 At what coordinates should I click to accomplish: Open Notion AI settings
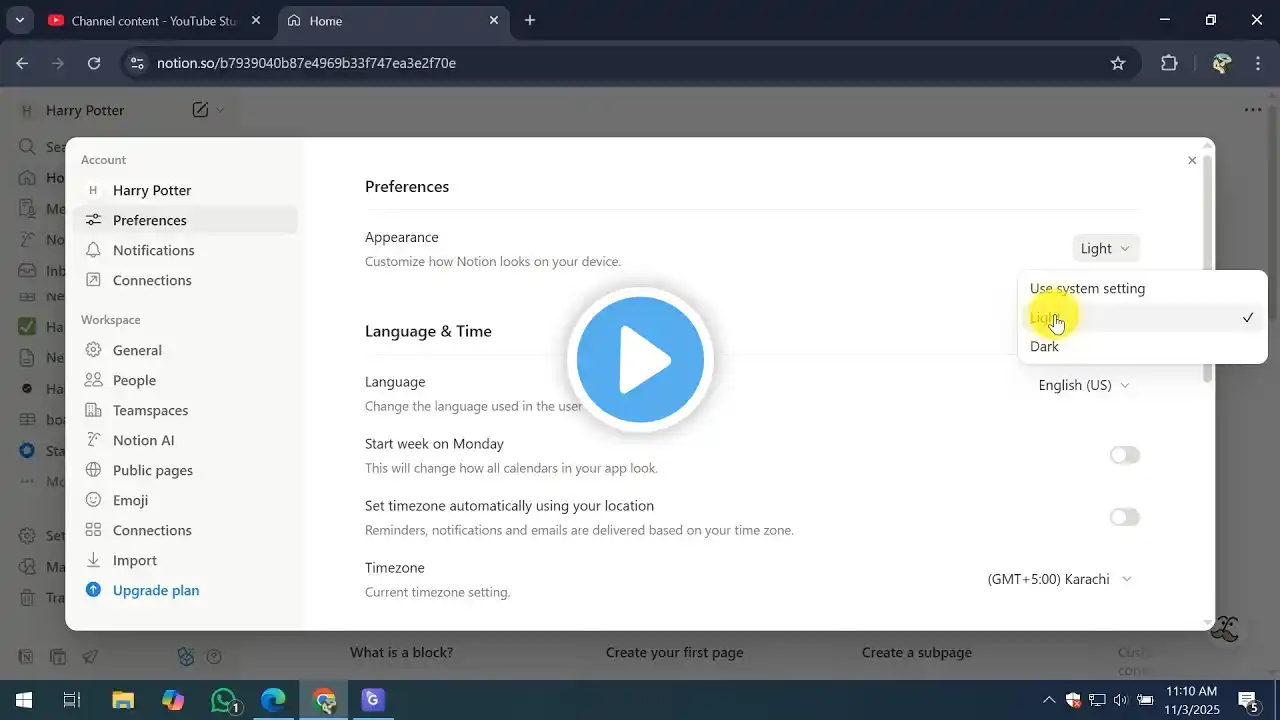pyautogui.click(x=185, y=440)
